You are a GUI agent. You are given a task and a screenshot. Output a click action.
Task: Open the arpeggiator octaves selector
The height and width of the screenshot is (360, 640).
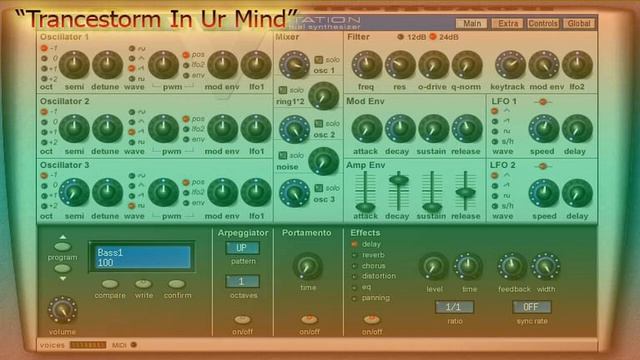click(242, 282)
